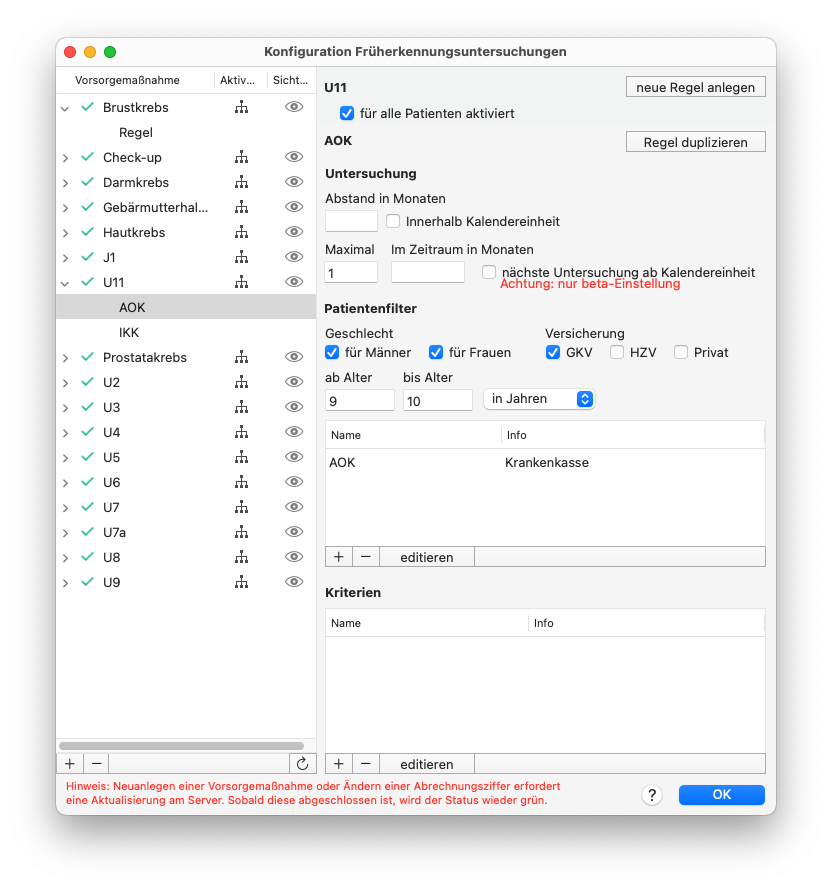Collapse the U11 tree entry

point(65,282)
